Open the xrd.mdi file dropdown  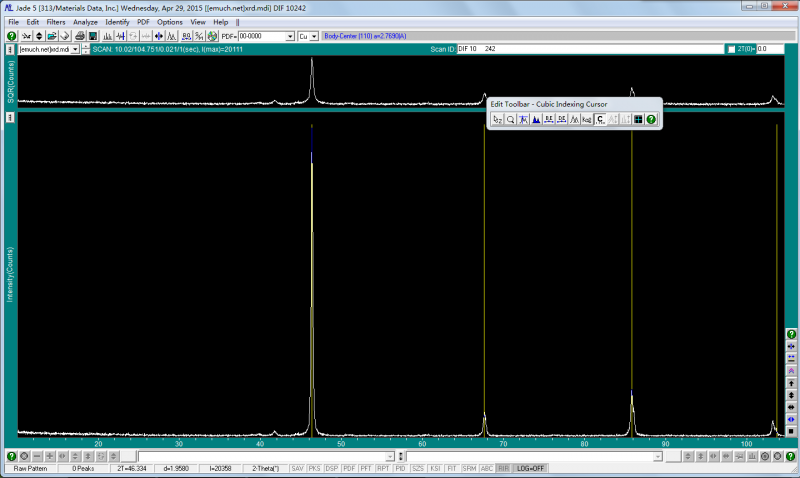point(76,49)
